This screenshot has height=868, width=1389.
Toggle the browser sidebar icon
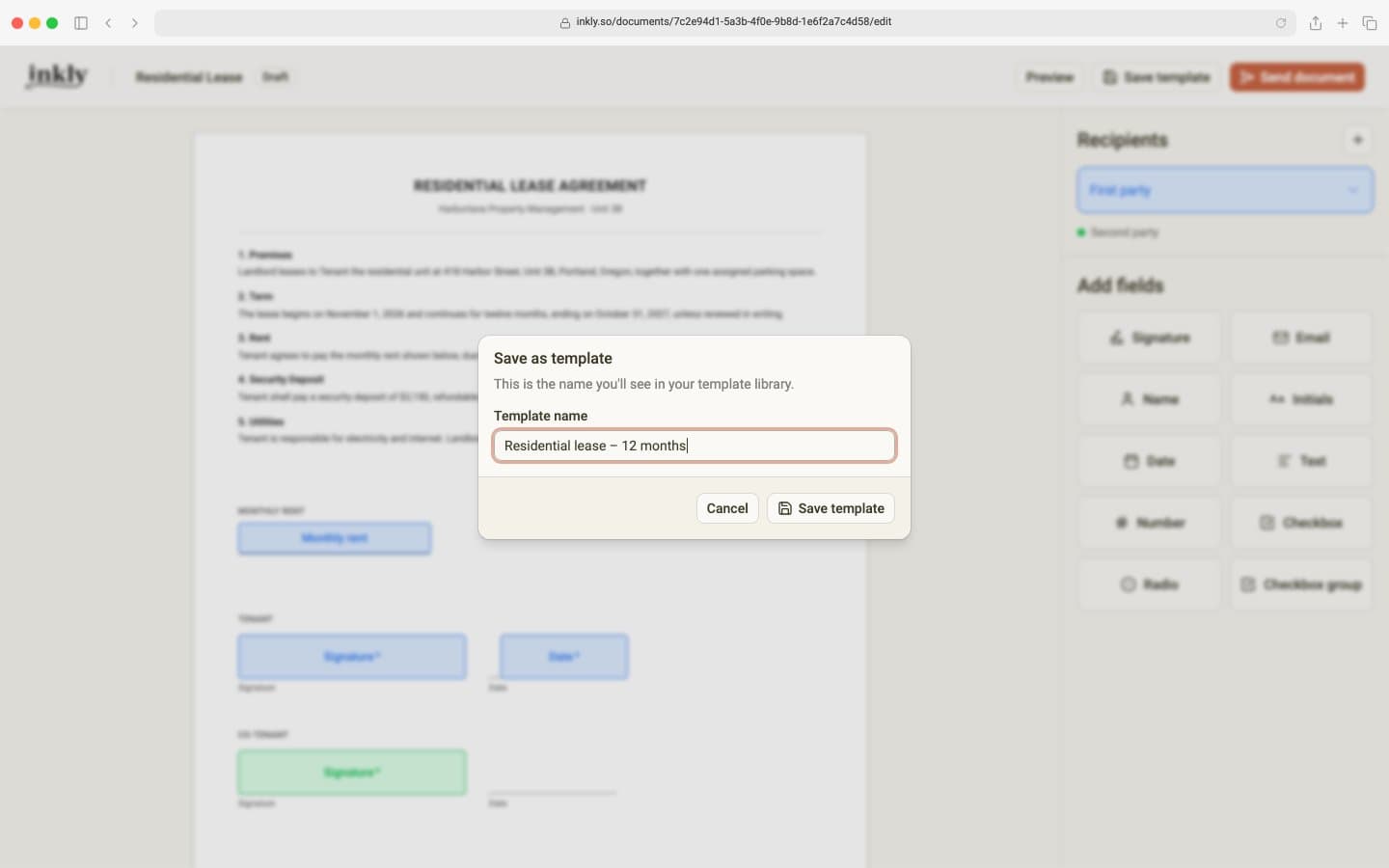tap(81, 23)
